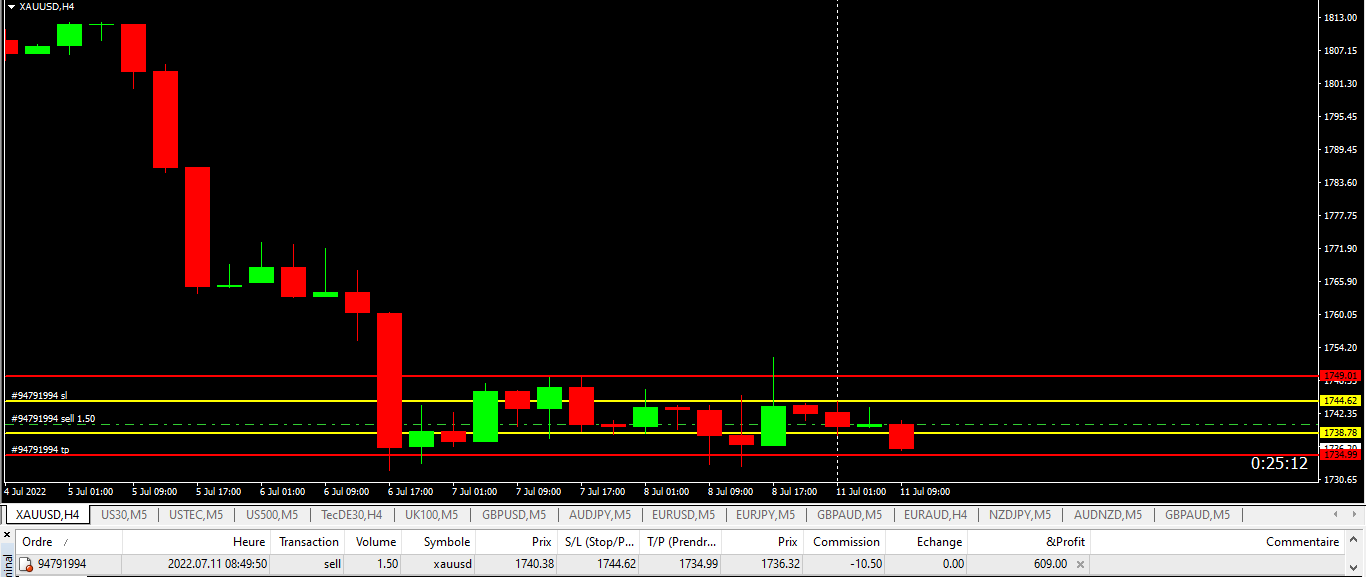The width and height of the screenshot is (1366, 577).
Task: Open the TecDE30,H4 chart tab
Action: 351,515
